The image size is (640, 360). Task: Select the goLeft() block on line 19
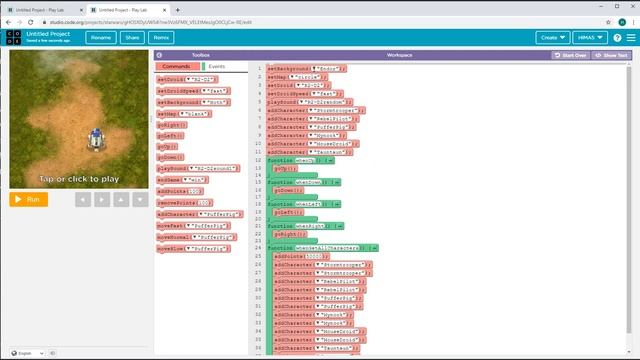288,212
